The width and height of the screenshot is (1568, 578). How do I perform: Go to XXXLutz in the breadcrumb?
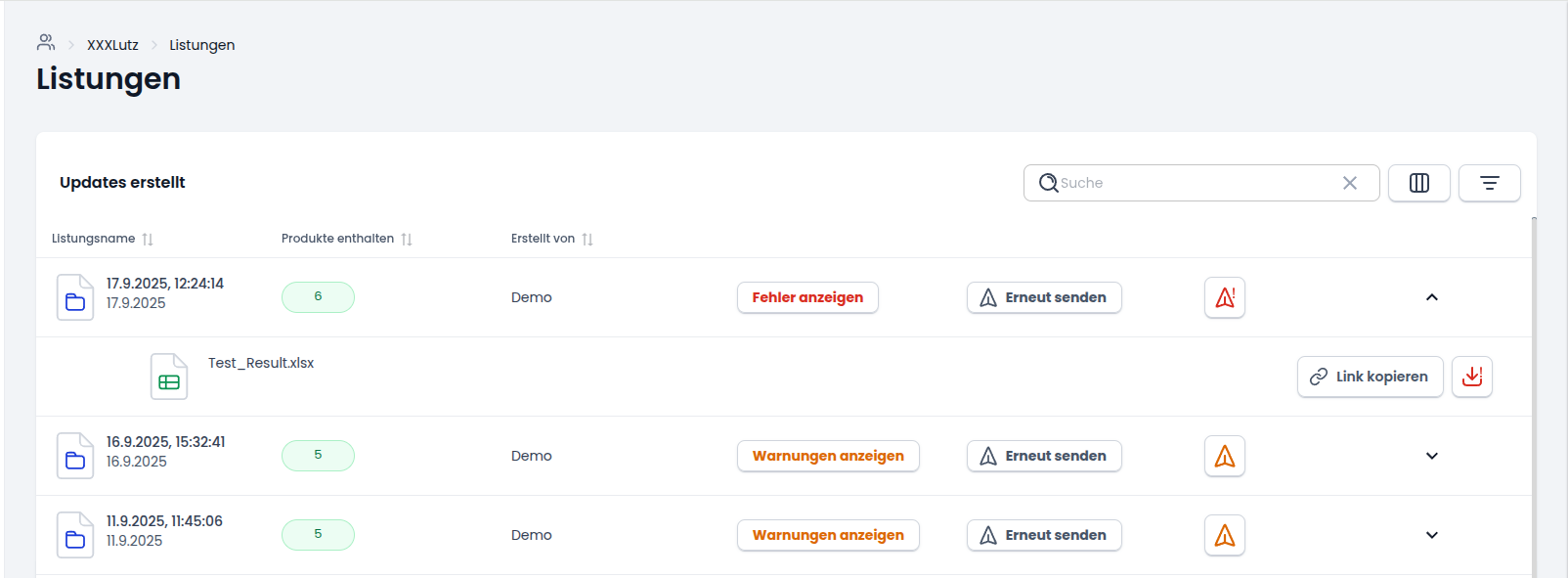(x=112, y=45)
